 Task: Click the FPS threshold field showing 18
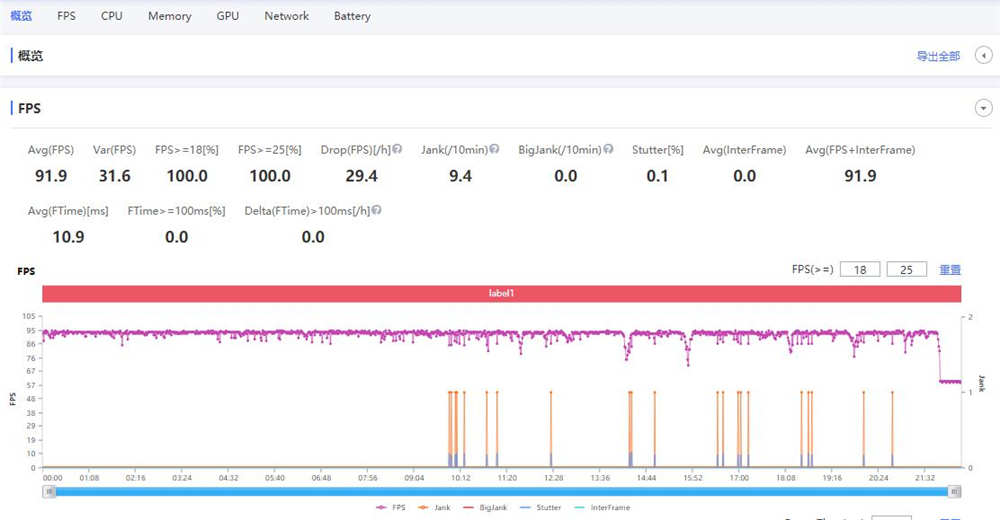tap(860, 269)
